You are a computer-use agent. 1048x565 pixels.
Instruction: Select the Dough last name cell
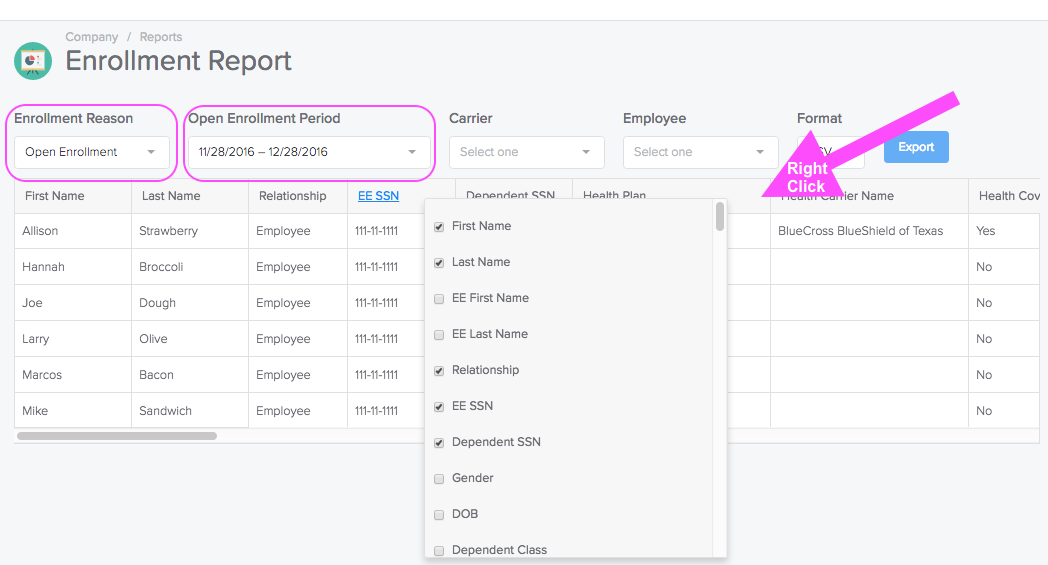pyautogui.click(x=190, y=304)
